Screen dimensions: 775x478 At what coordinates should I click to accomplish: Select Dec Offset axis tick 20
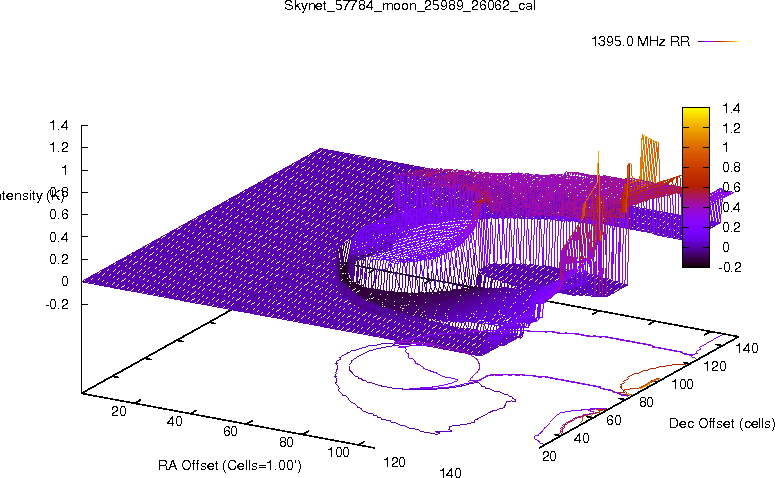[549, 456]
